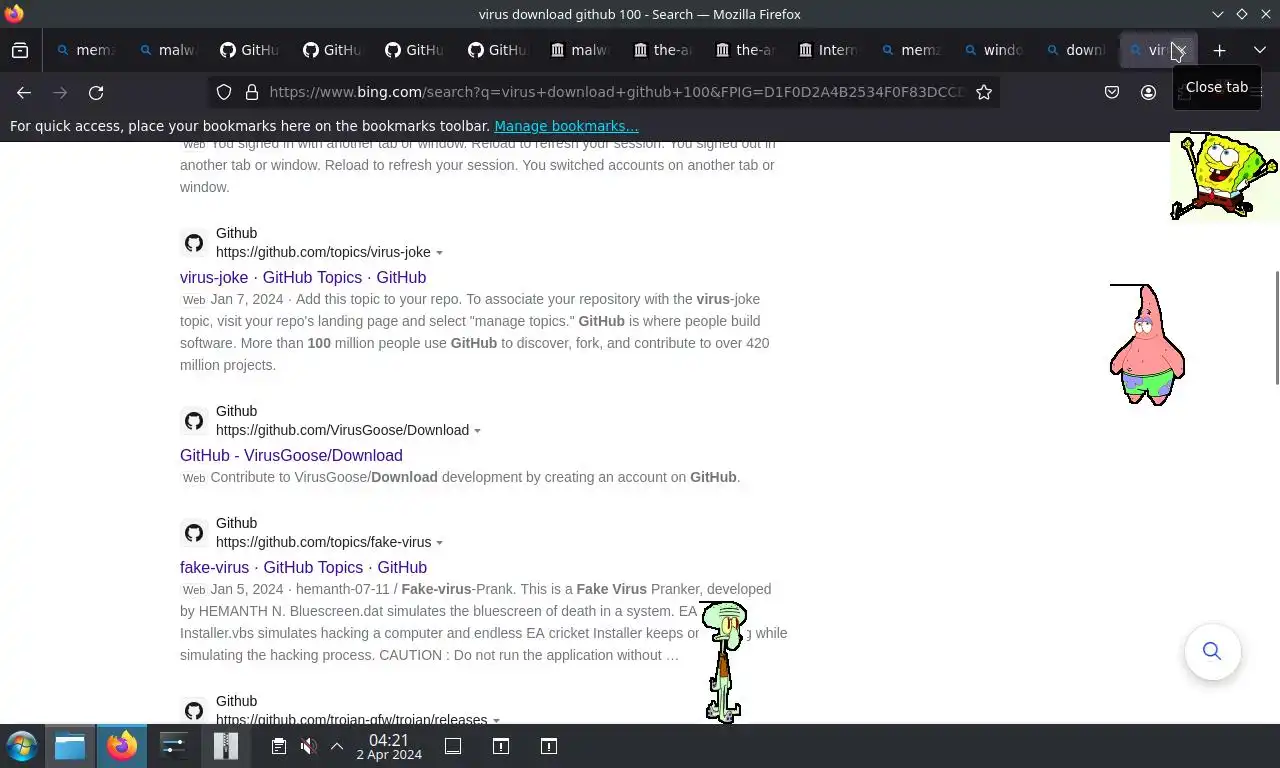Save page to Pocket
The height and width of the screenshot is (768, 1280).
coord(1111,92)
